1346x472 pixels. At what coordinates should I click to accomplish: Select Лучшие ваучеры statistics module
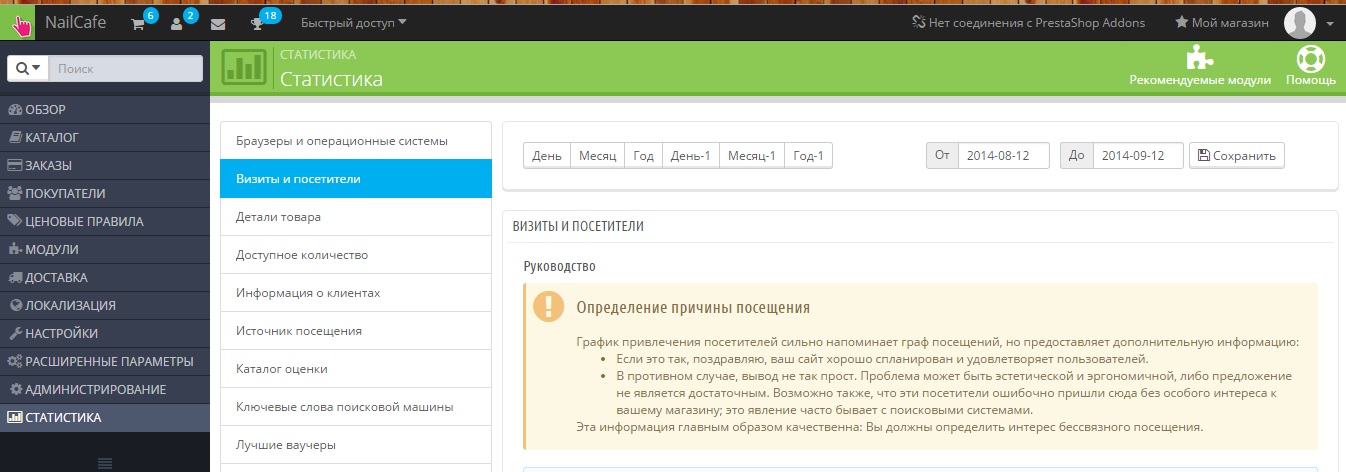(x=356, y=445)
